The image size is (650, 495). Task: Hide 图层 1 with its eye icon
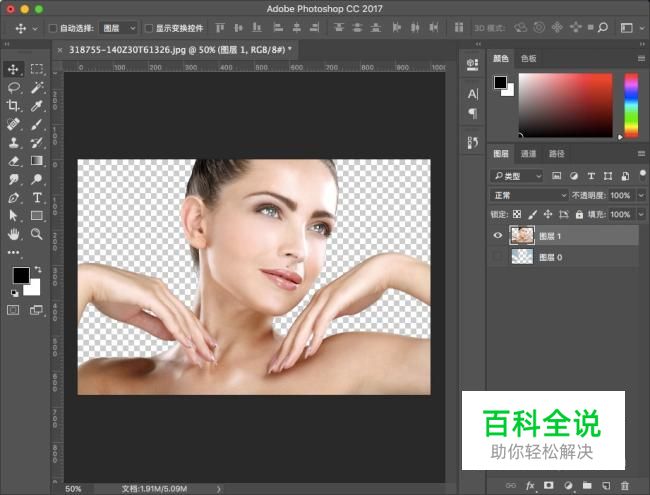click(498, 235)
